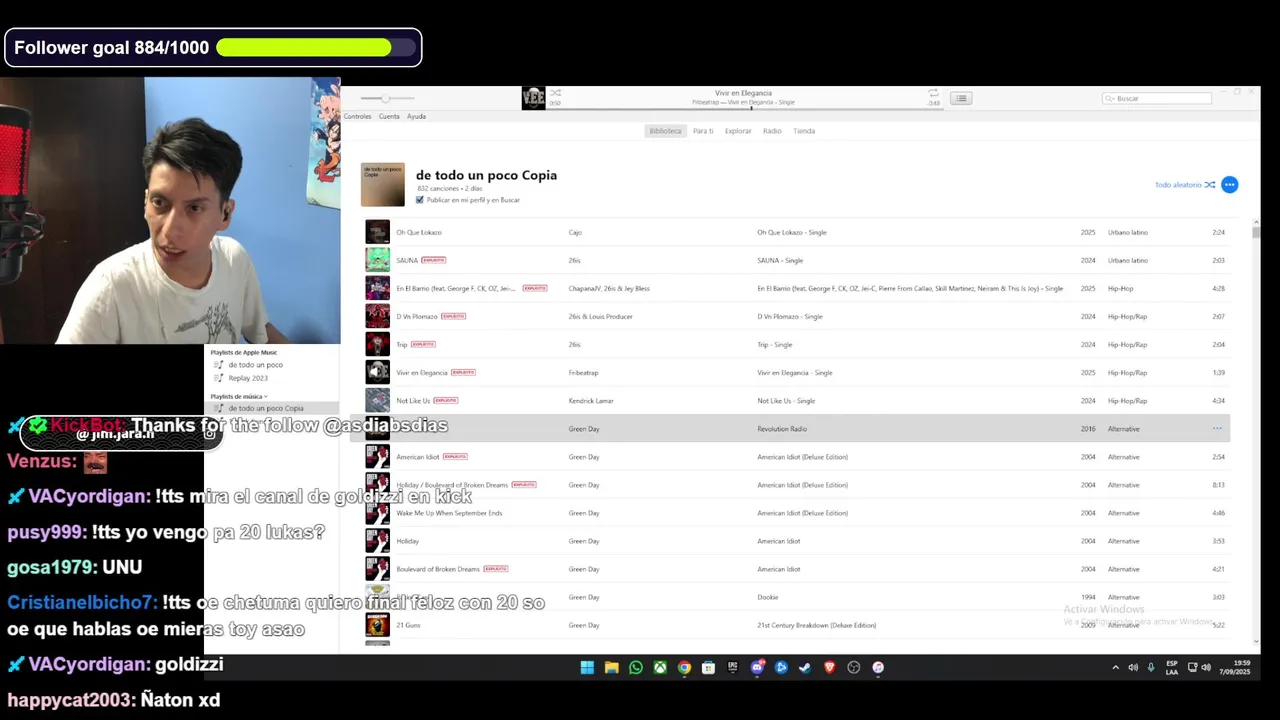Screen dimensions: 1280x720
Task: Click the Todo aleatorio shuffle link
Action: (x=1185, y=185)
